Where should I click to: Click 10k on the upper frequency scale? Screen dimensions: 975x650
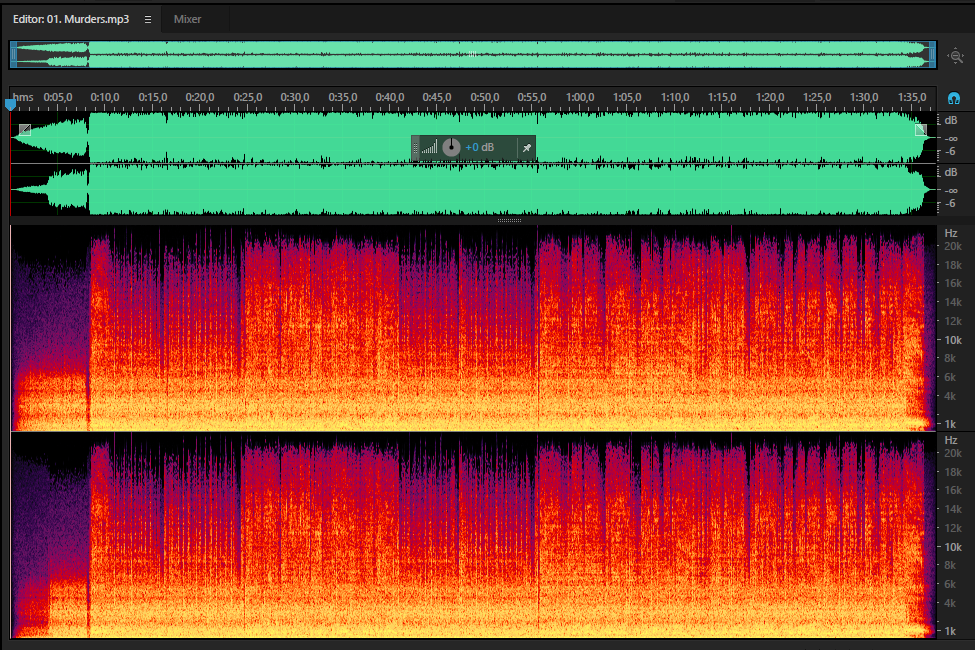pyautogui.click(x=953, y=340)
